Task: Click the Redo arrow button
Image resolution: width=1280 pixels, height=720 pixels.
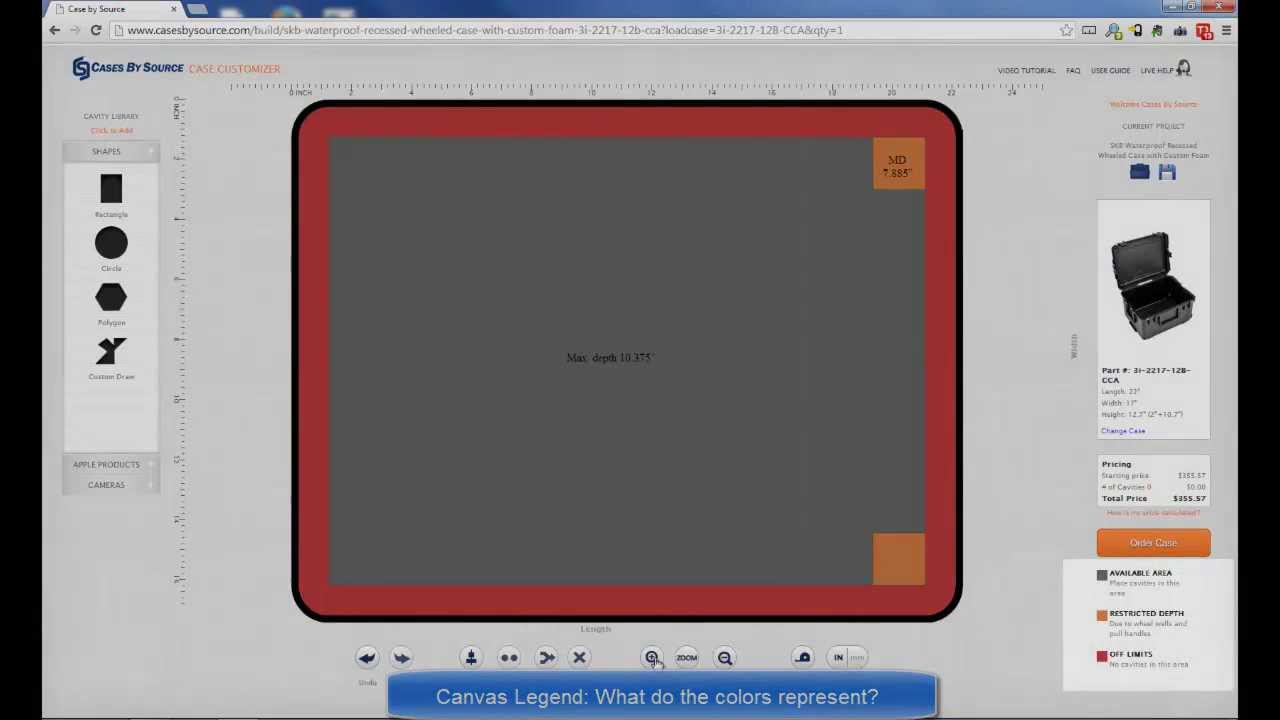Action: 401,657
